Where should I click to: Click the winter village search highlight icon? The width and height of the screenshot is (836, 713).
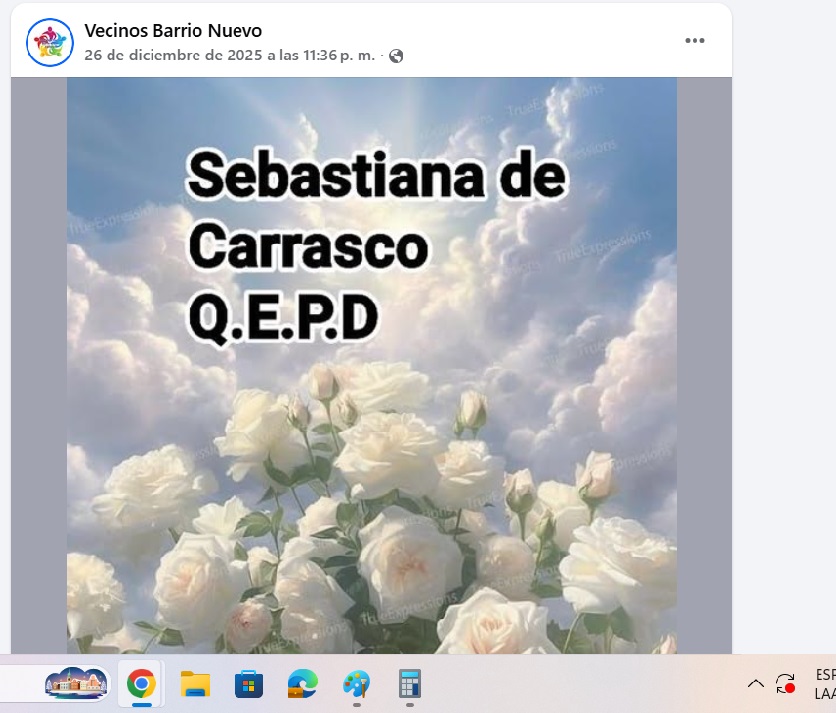pyautogui.click(x=77, y=684)
